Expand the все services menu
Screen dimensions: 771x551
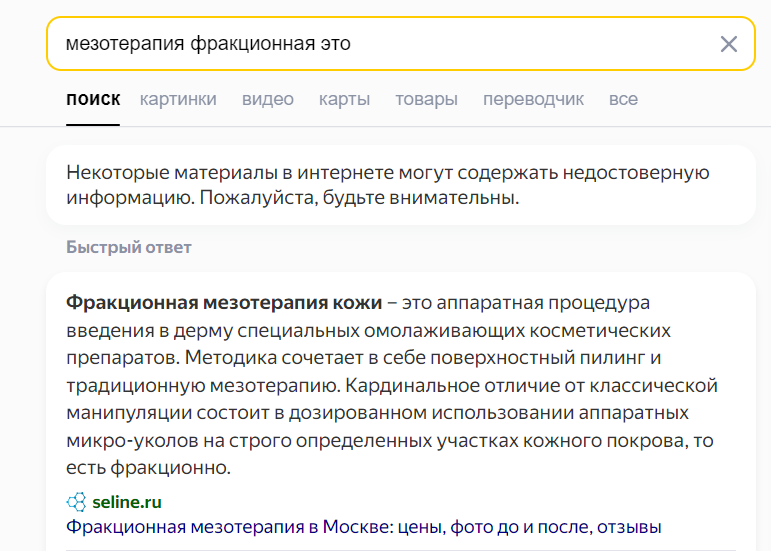(623, 99)
